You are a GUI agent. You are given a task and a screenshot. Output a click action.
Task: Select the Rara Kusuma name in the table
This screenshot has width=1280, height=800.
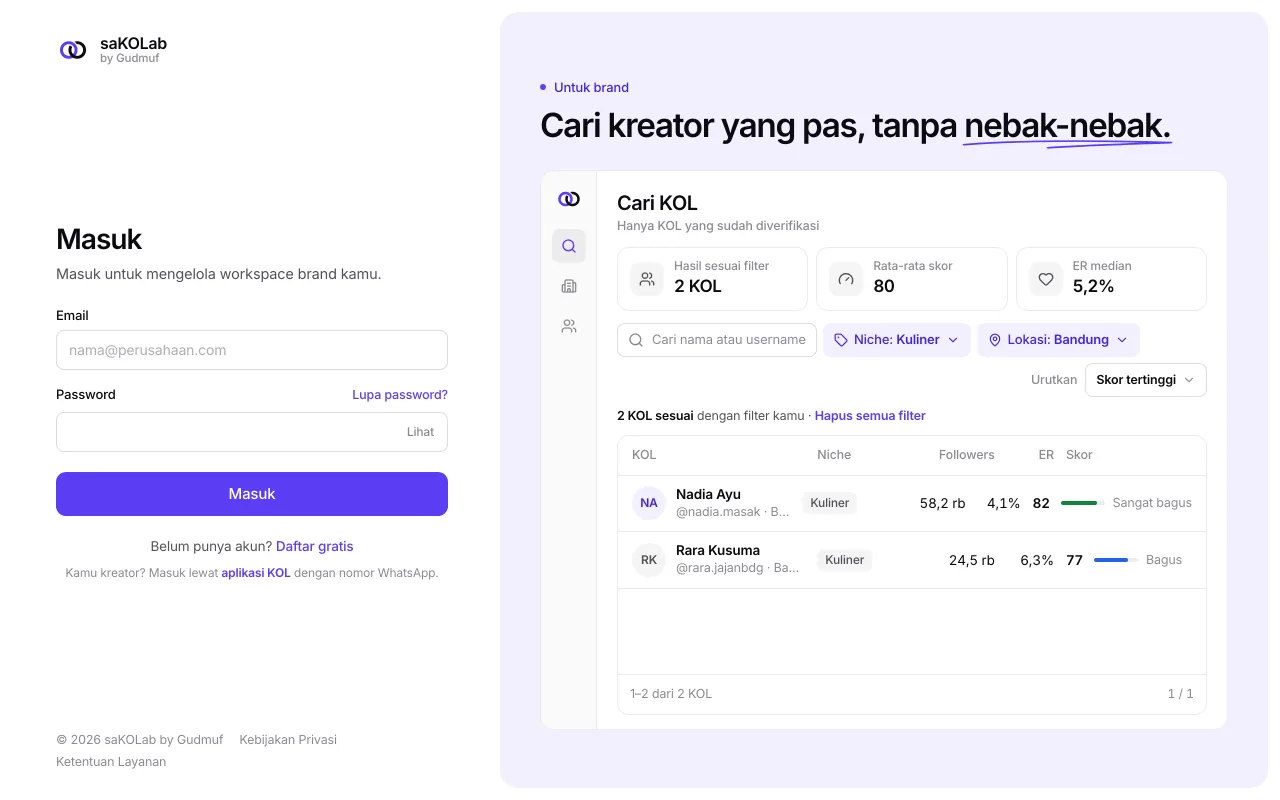(718, 551)
